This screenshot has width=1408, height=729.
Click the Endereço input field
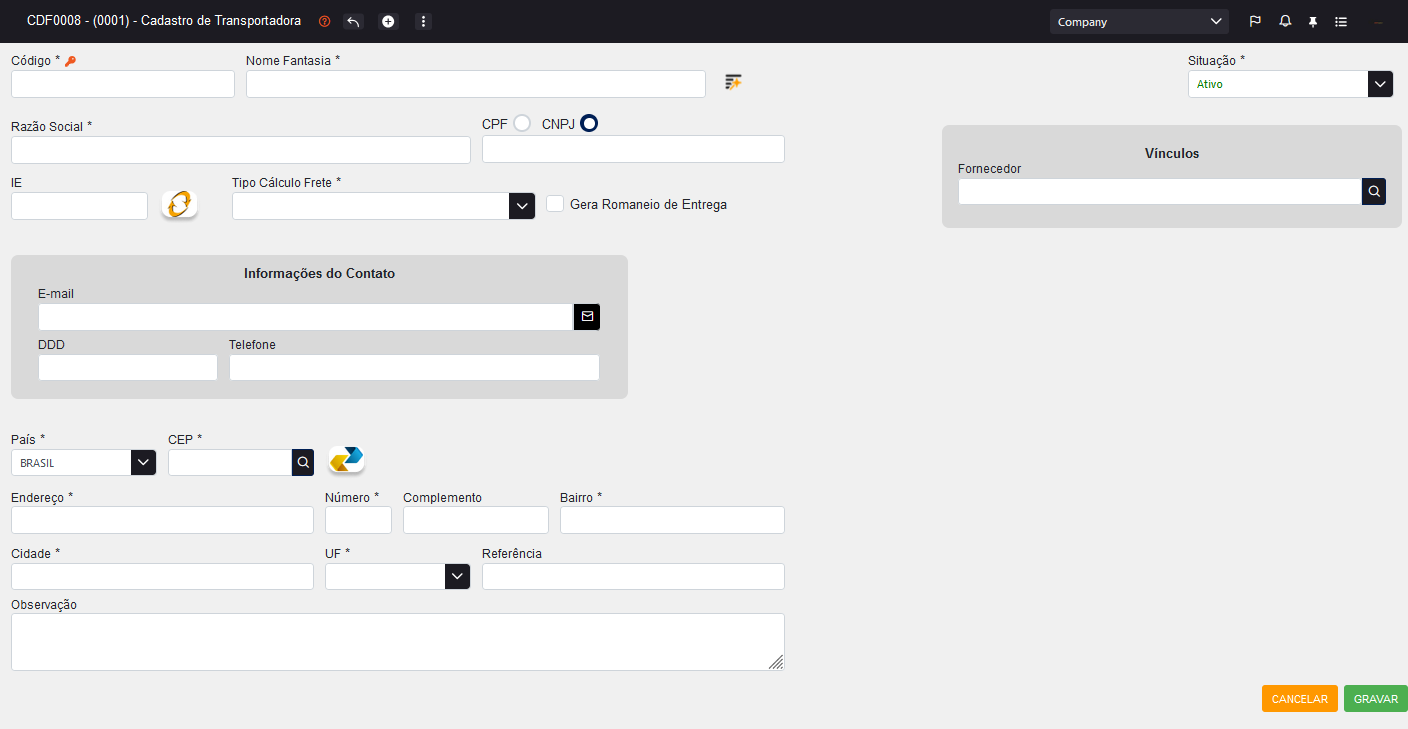pos(162,520)
